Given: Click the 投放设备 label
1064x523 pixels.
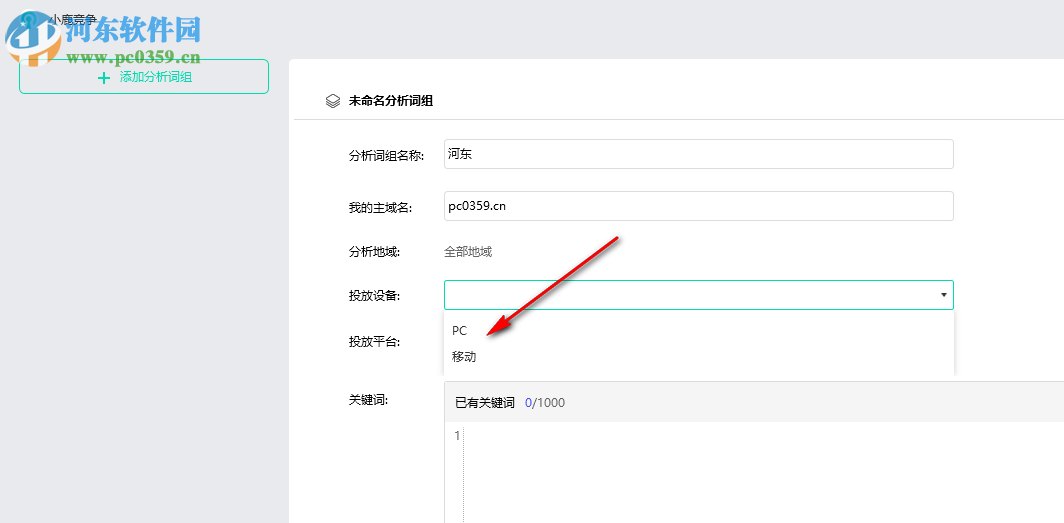Looking at the screenshot, I should tap(374, 296).
